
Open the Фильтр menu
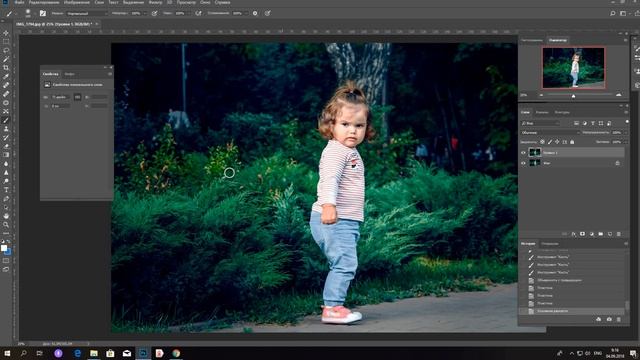pos(155,2)
